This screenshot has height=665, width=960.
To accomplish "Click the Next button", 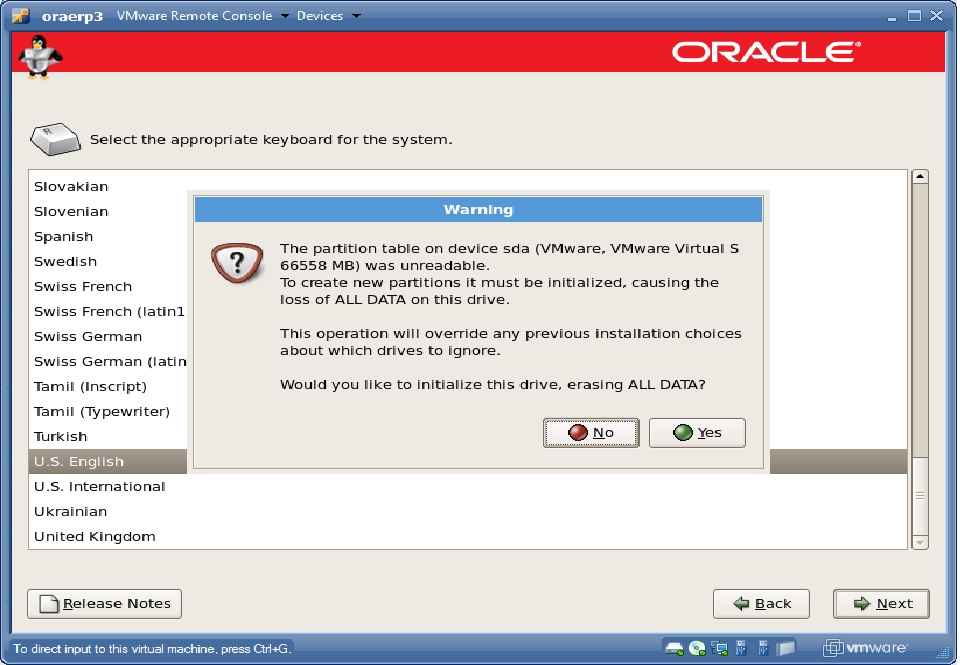I will [881, 603].
